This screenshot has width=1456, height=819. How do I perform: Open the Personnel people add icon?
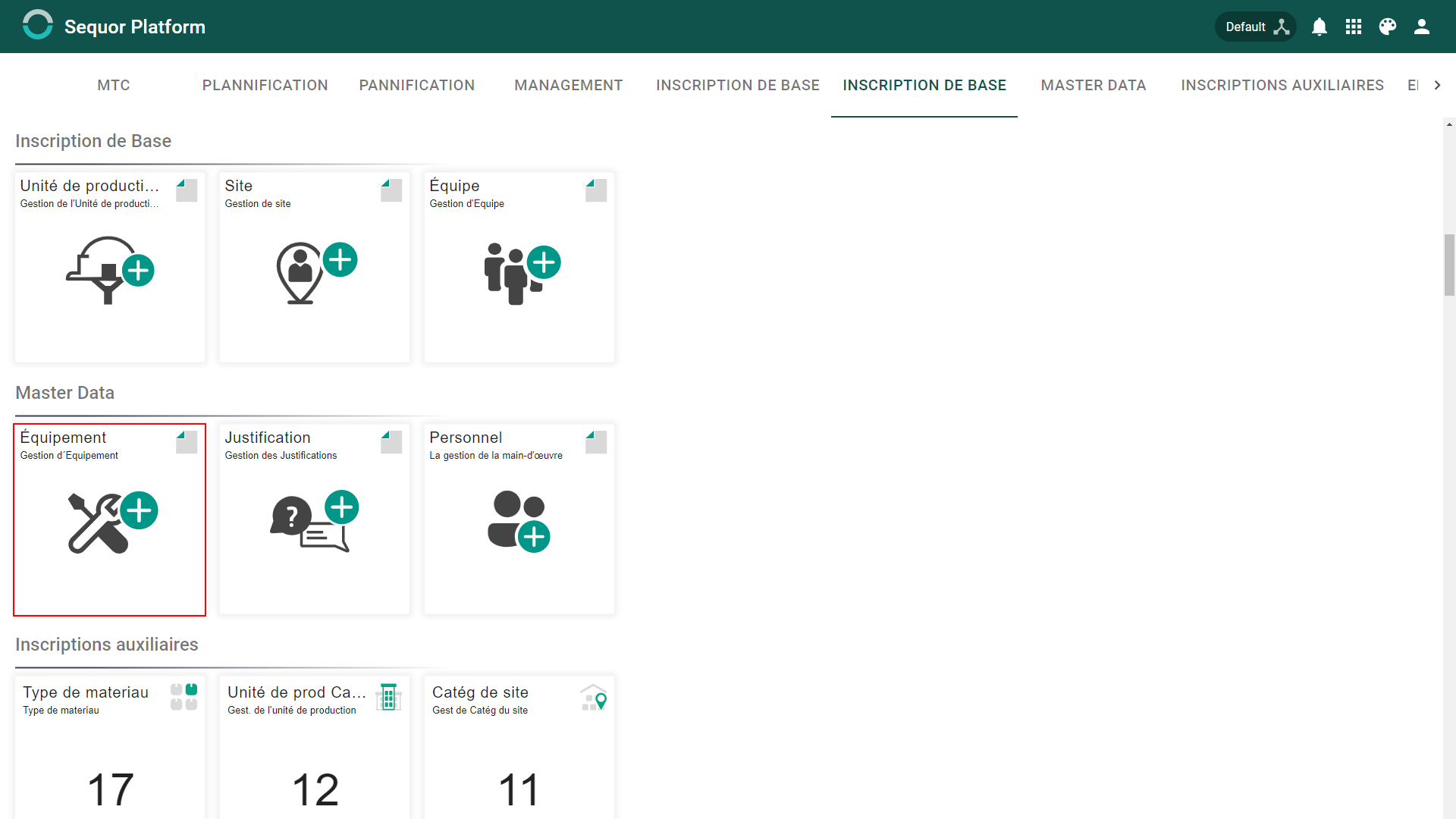click(x=519, y=521)
